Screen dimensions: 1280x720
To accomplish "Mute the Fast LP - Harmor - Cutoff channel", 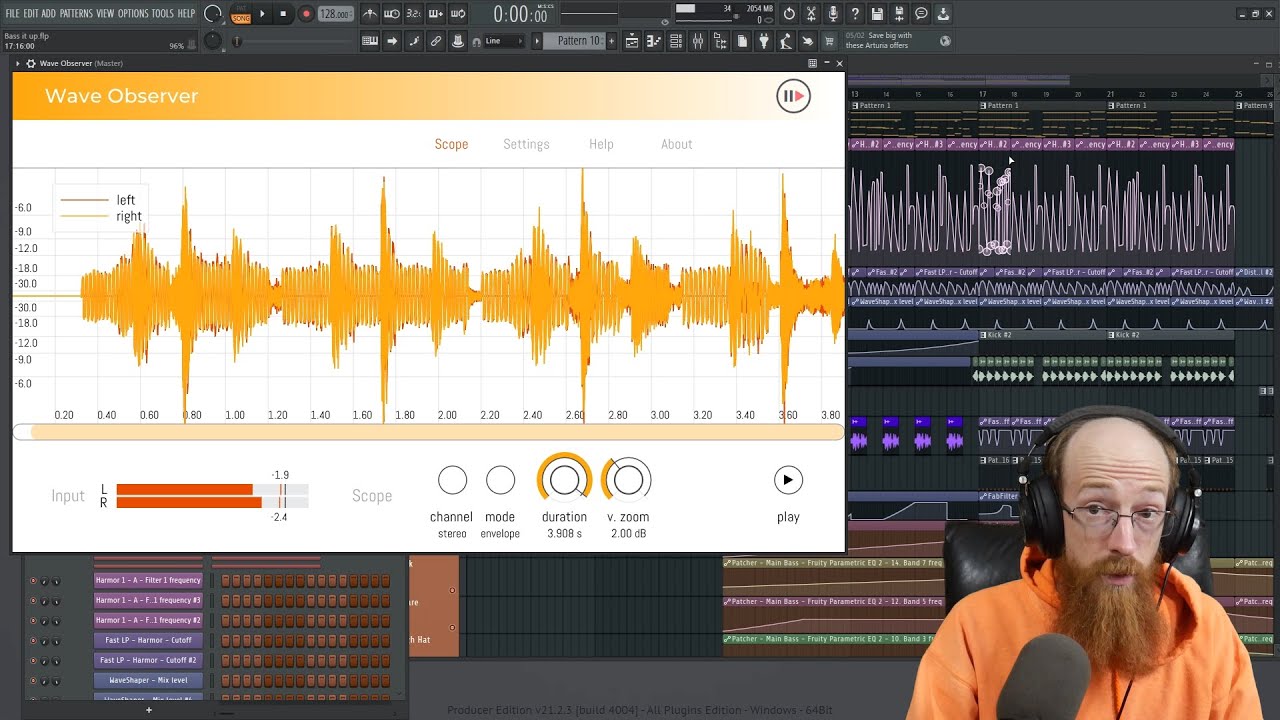I will pos(33,641).
